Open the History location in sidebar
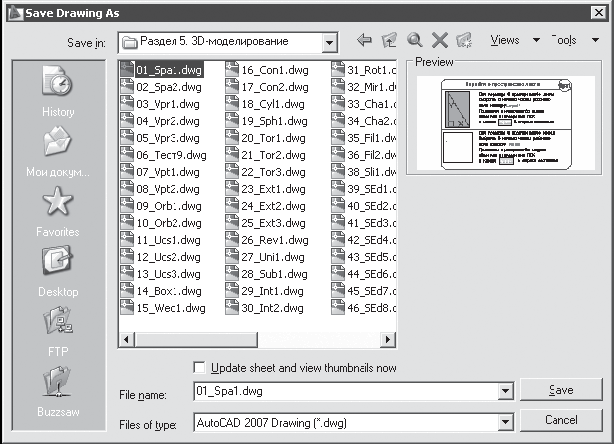614x444 pixels. point(57,92)
